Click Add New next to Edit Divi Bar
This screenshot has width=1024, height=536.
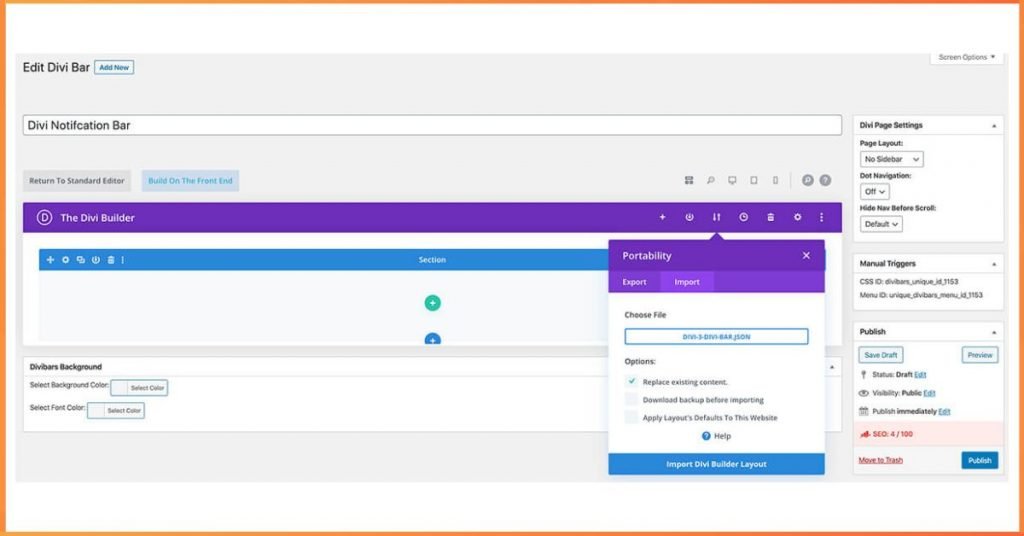pos(114,67)
